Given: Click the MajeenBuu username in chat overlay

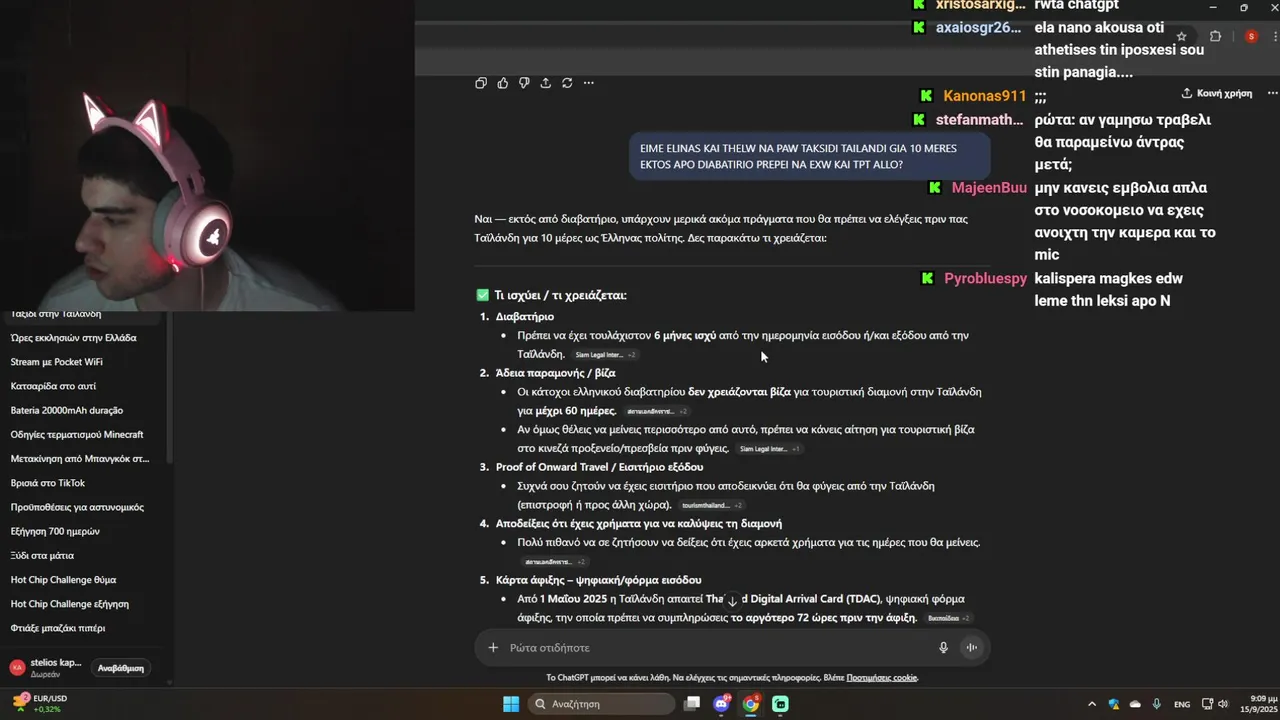Looking at the screenshot, I should click(x=989, y=188).
